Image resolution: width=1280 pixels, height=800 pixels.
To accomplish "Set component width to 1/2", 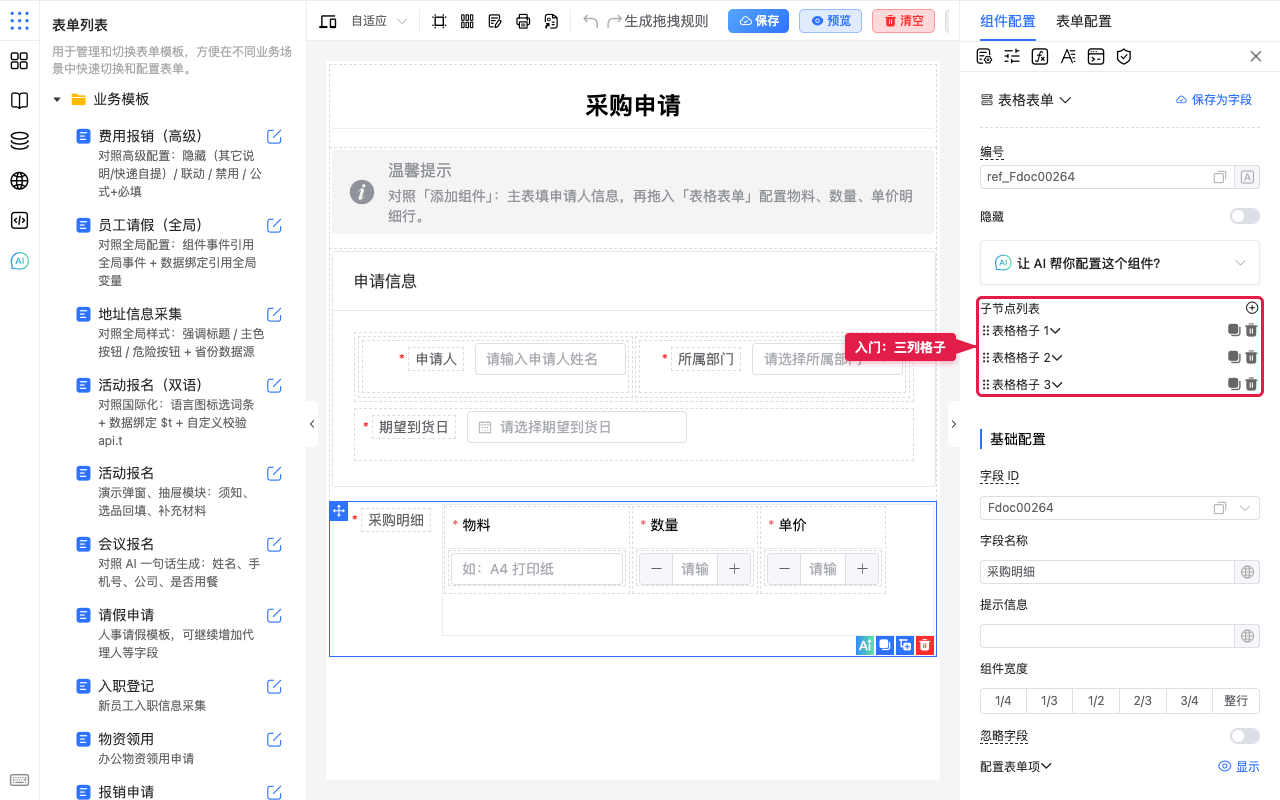I will tap(1096, 701).
